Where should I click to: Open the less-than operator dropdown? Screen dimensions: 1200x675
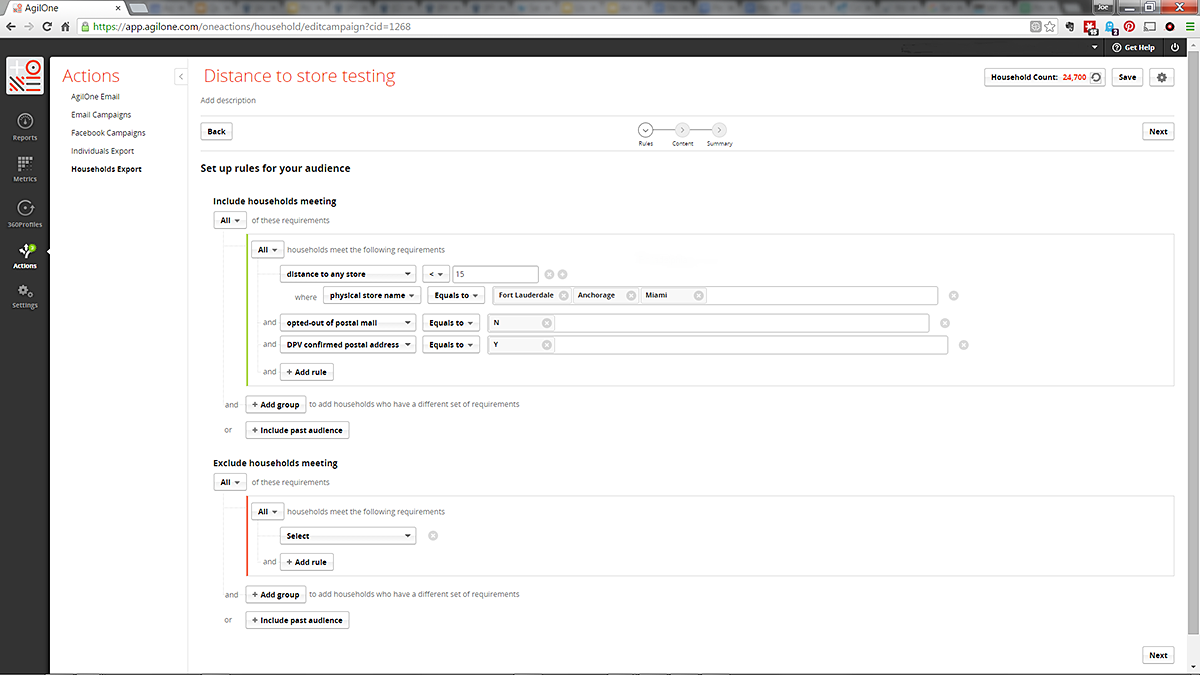coord(435,274)
